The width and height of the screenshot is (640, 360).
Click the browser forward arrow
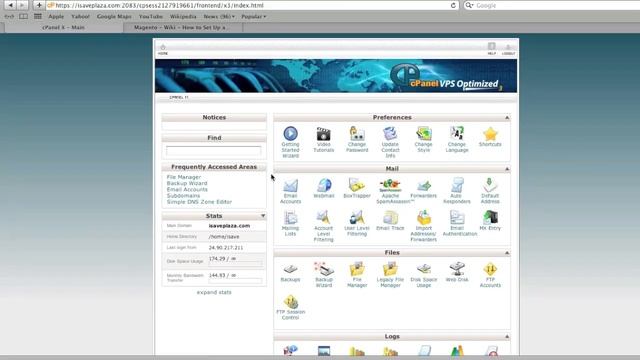22,5
